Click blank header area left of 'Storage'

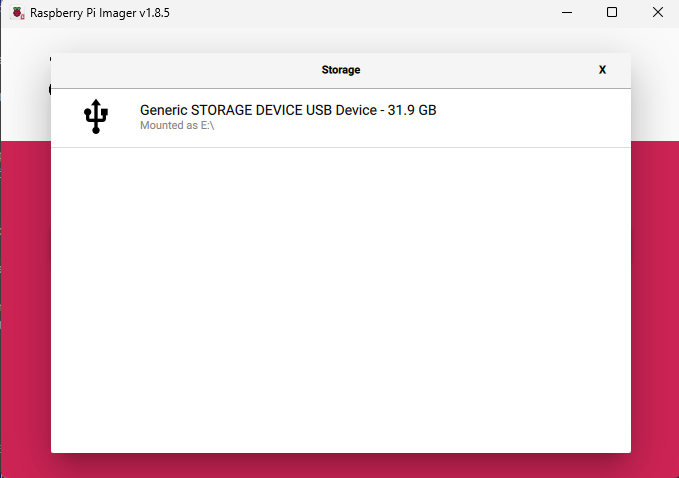tap(180, 70)
